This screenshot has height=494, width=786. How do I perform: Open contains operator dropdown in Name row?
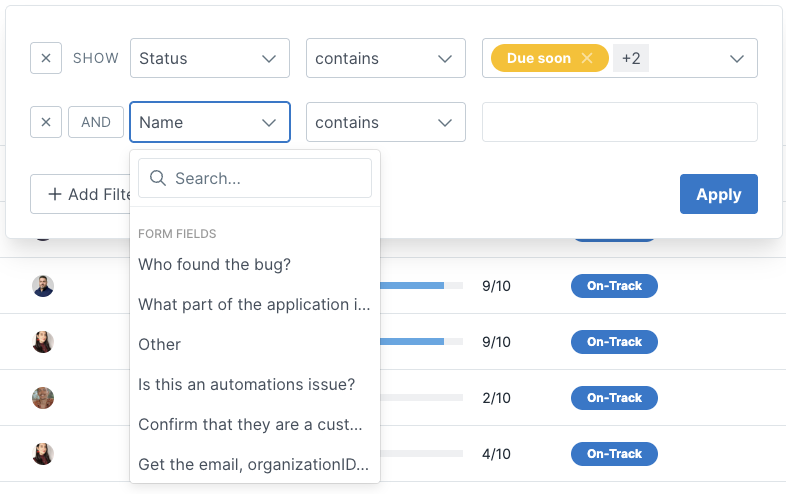385,122
